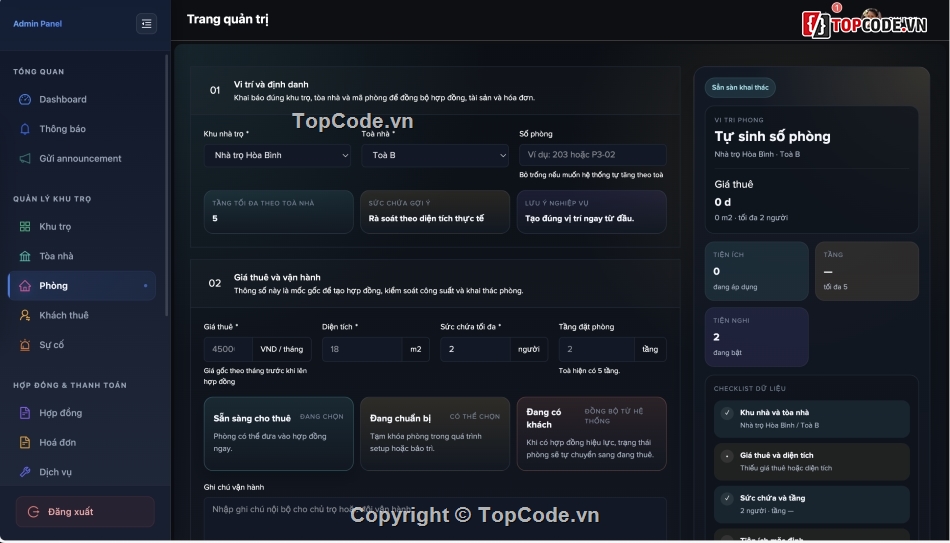Click the sidebar vertical scrollbar
The width and height of the screenshot is (950, 543).
tap(167, 185)
